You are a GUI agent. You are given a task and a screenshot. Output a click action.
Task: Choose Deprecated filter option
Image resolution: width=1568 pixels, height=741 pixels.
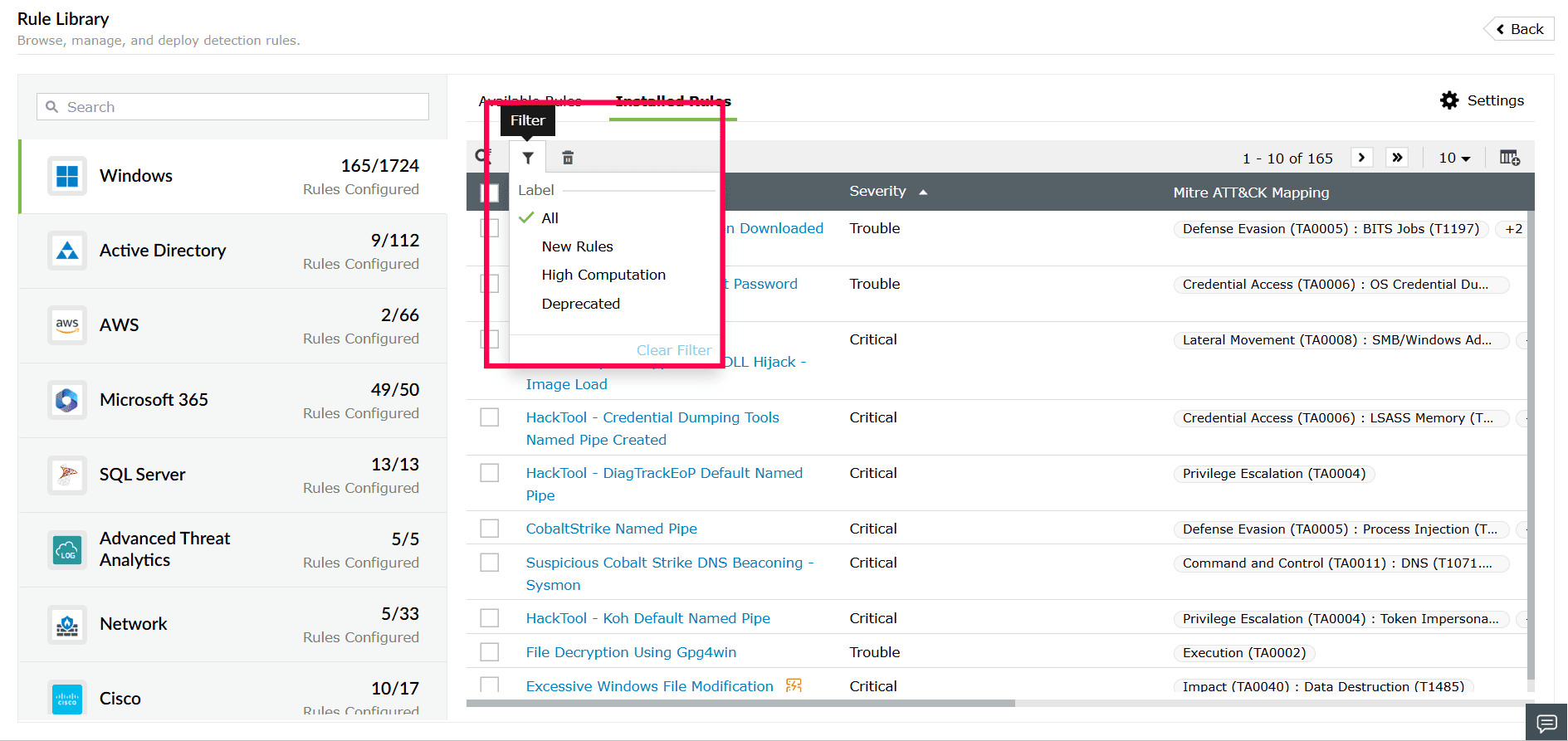tap(581, 304)
